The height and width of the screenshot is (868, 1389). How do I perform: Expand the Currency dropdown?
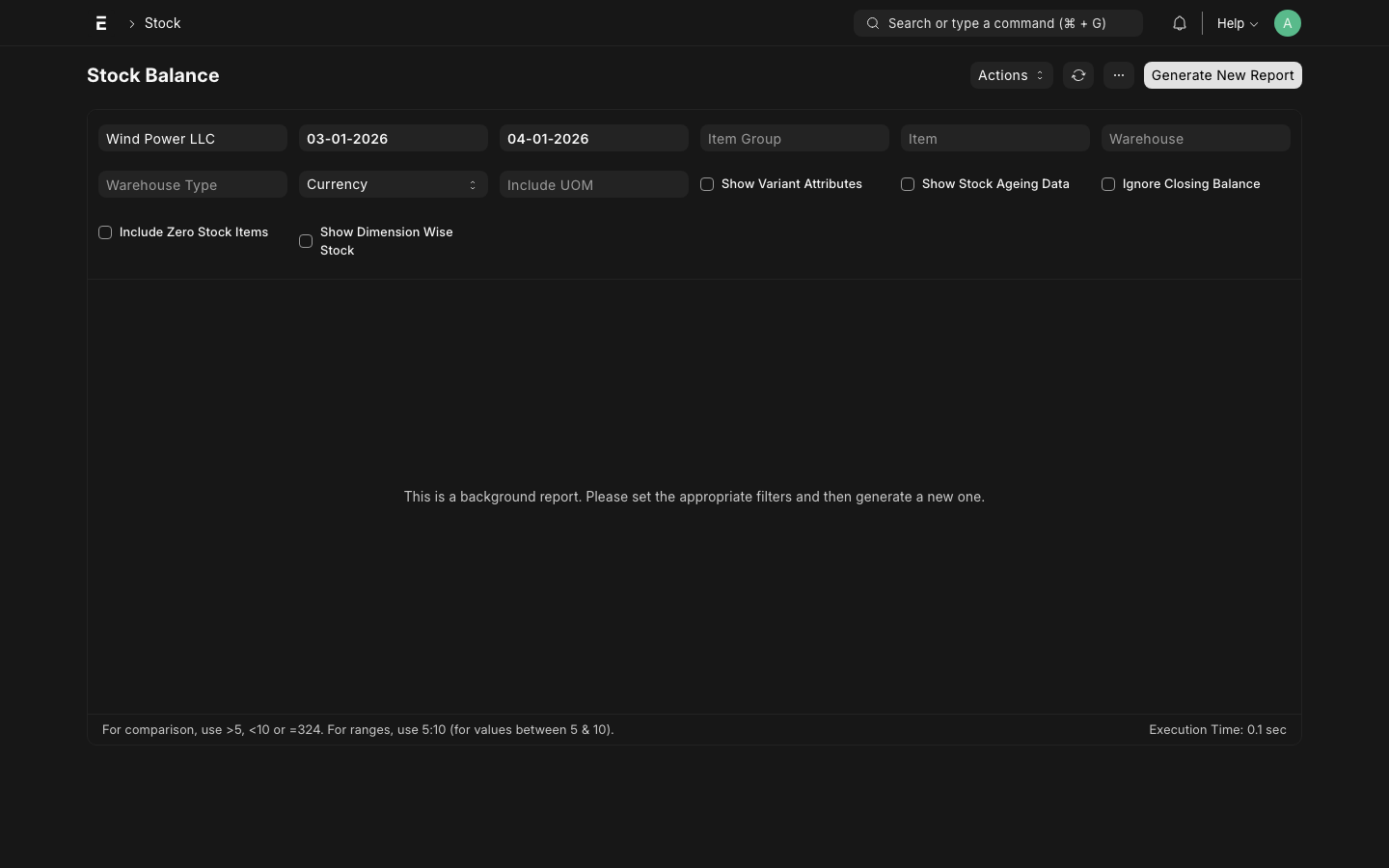click(393, 184)
